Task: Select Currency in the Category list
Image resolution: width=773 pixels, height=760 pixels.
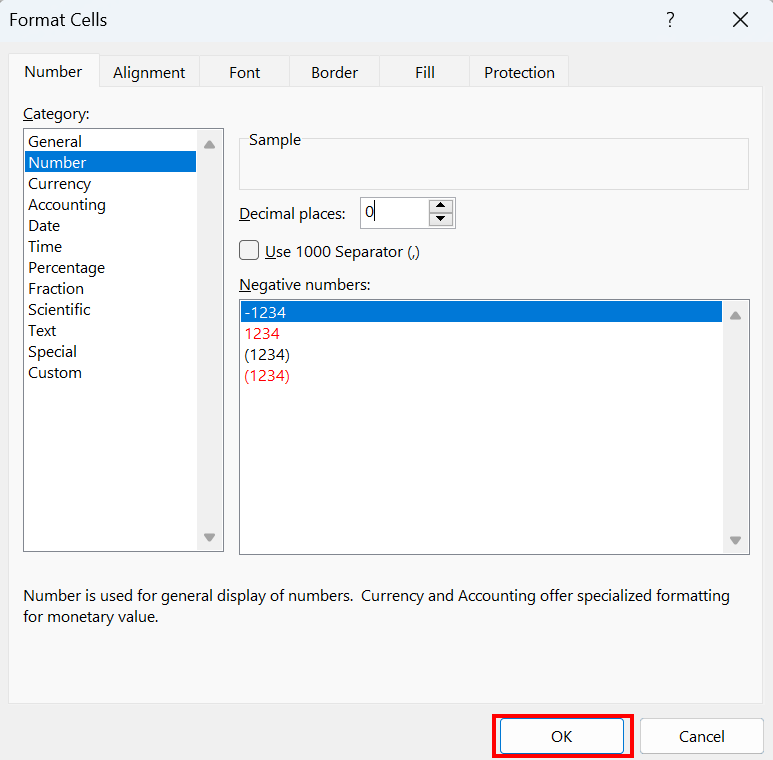Action: (x=60, y=184)
